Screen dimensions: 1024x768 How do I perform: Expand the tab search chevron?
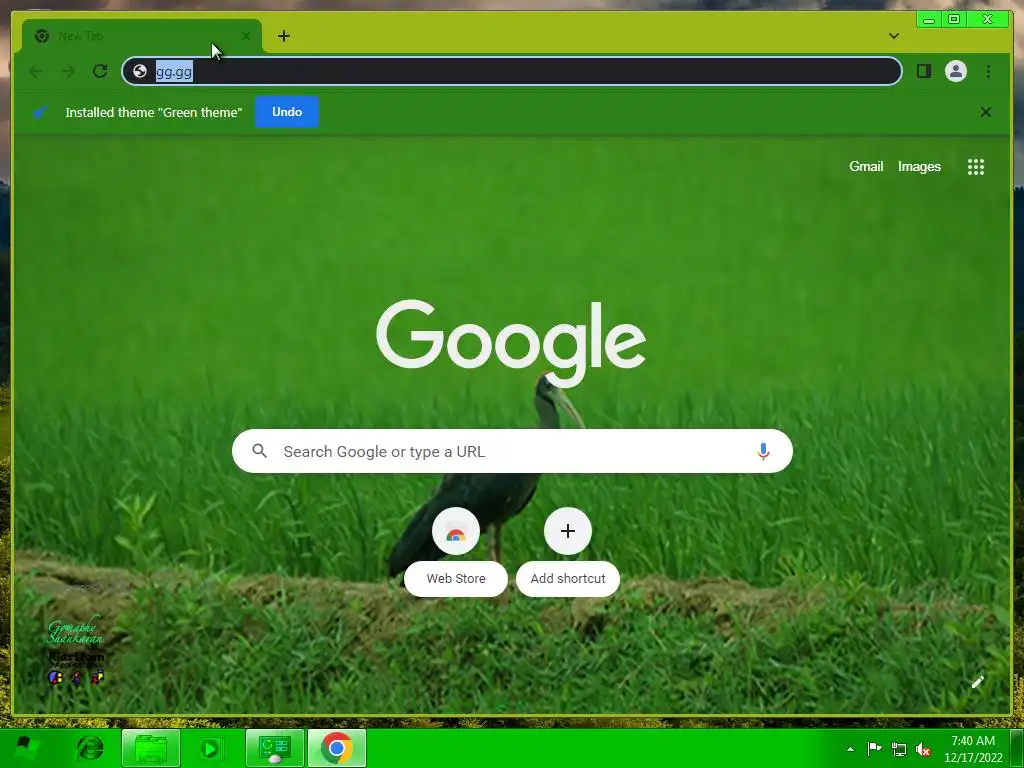pyautogui.click(x=893, y=36)
